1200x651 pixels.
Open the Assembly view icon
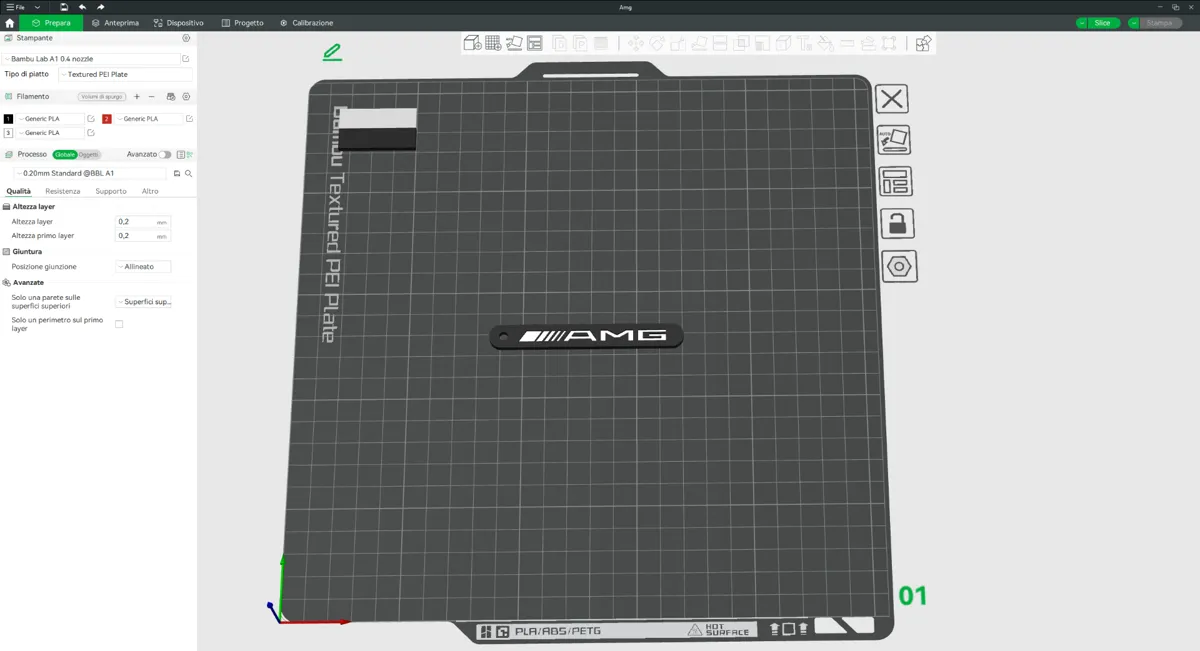pos(923,43)
